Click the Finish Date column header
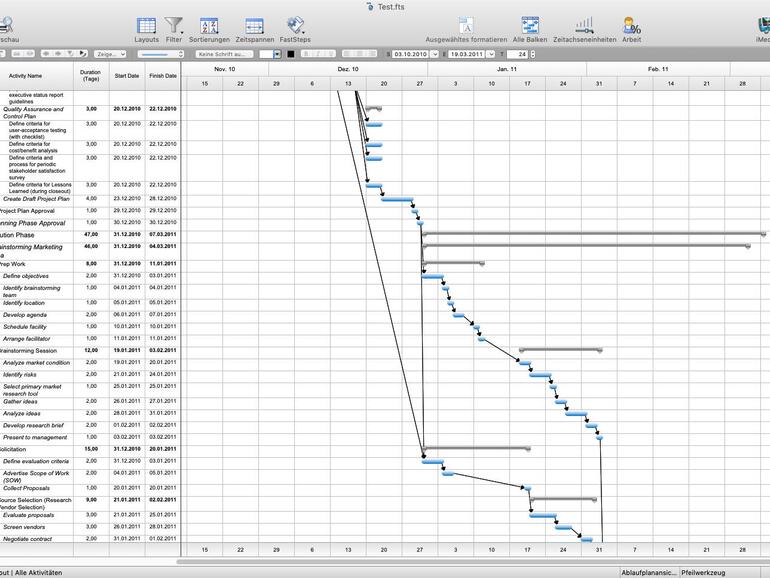This screenshot has width=770, height=578. (163, 76)
